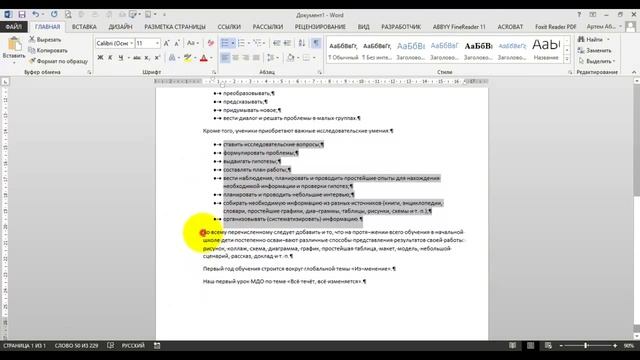Open the ФАЙЛ file menu
Viewport: 640px width, 360px height.
(13, 27)
